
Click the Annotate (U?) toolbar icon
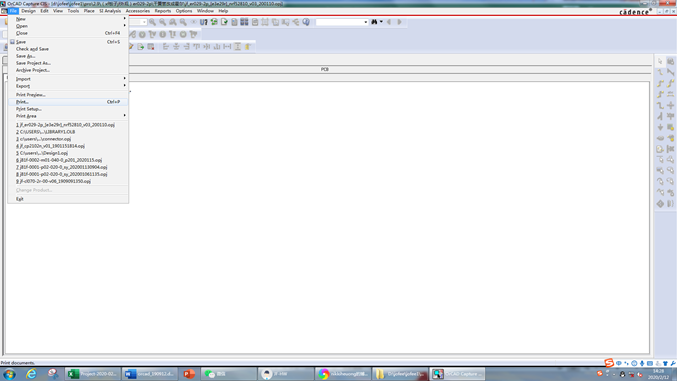(203, 22)
